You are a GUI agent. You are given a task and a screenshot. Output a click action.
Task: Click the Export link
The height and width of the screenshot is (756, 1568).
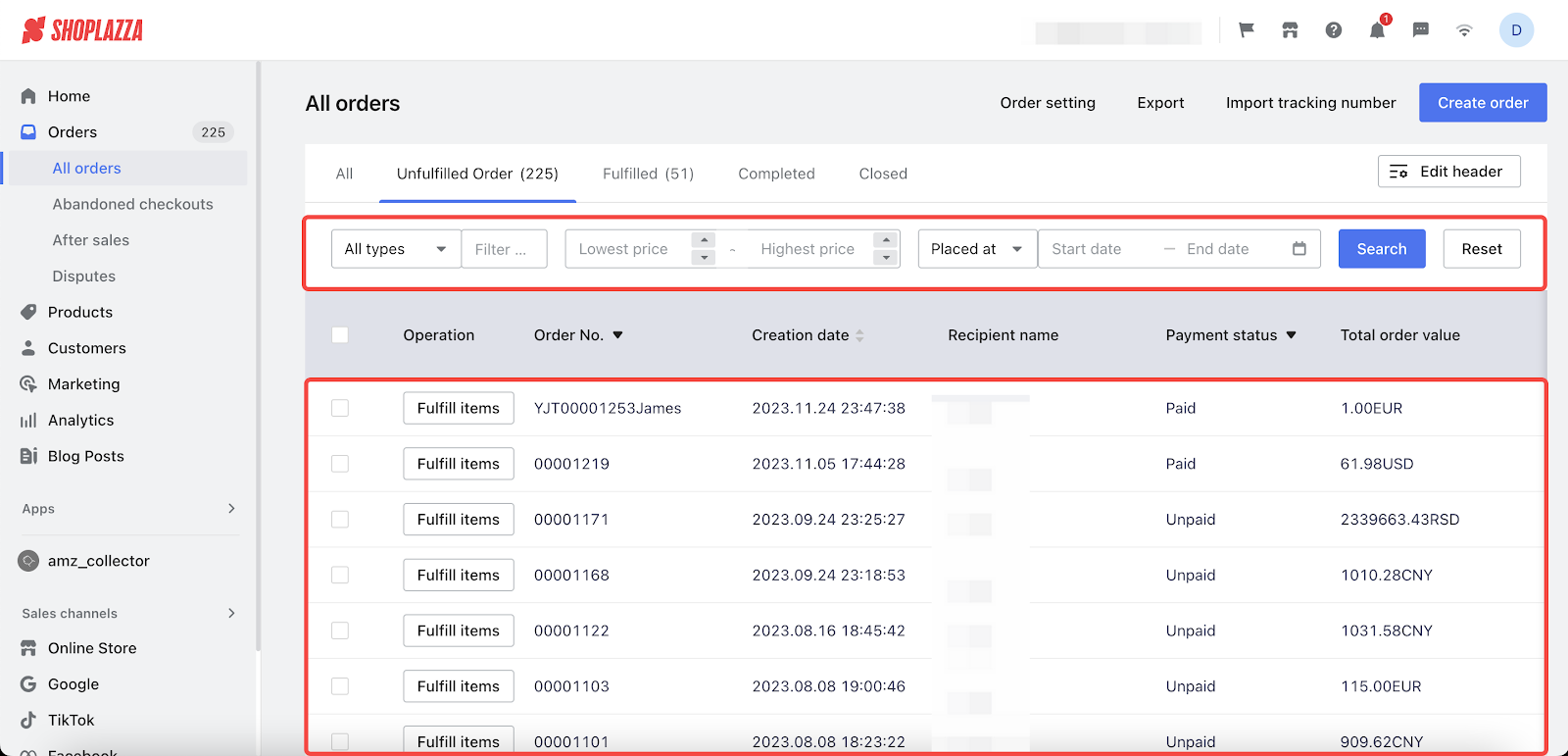(x=1160, y=103)
